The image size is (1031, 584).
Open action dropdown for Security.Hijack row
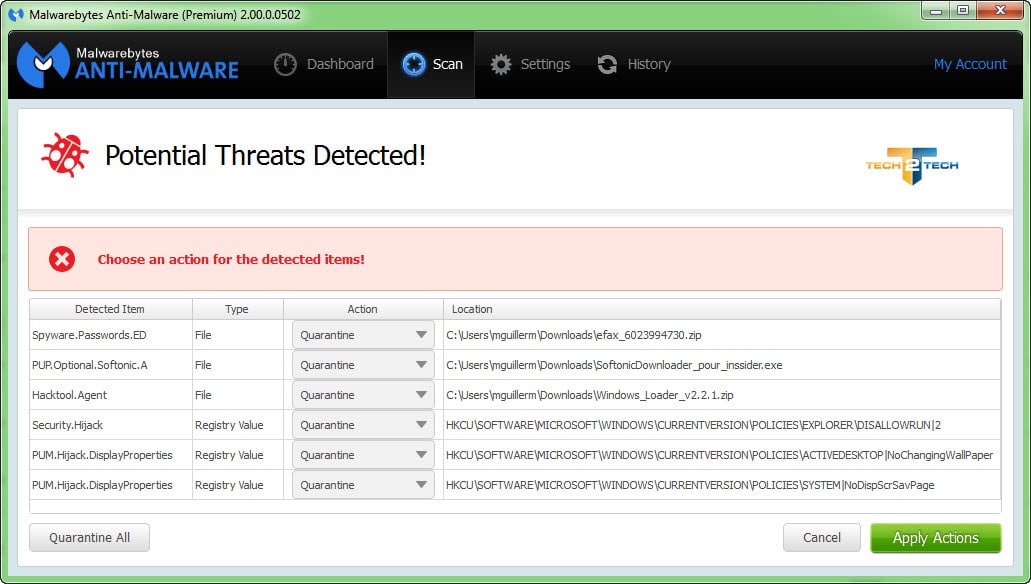363,425
